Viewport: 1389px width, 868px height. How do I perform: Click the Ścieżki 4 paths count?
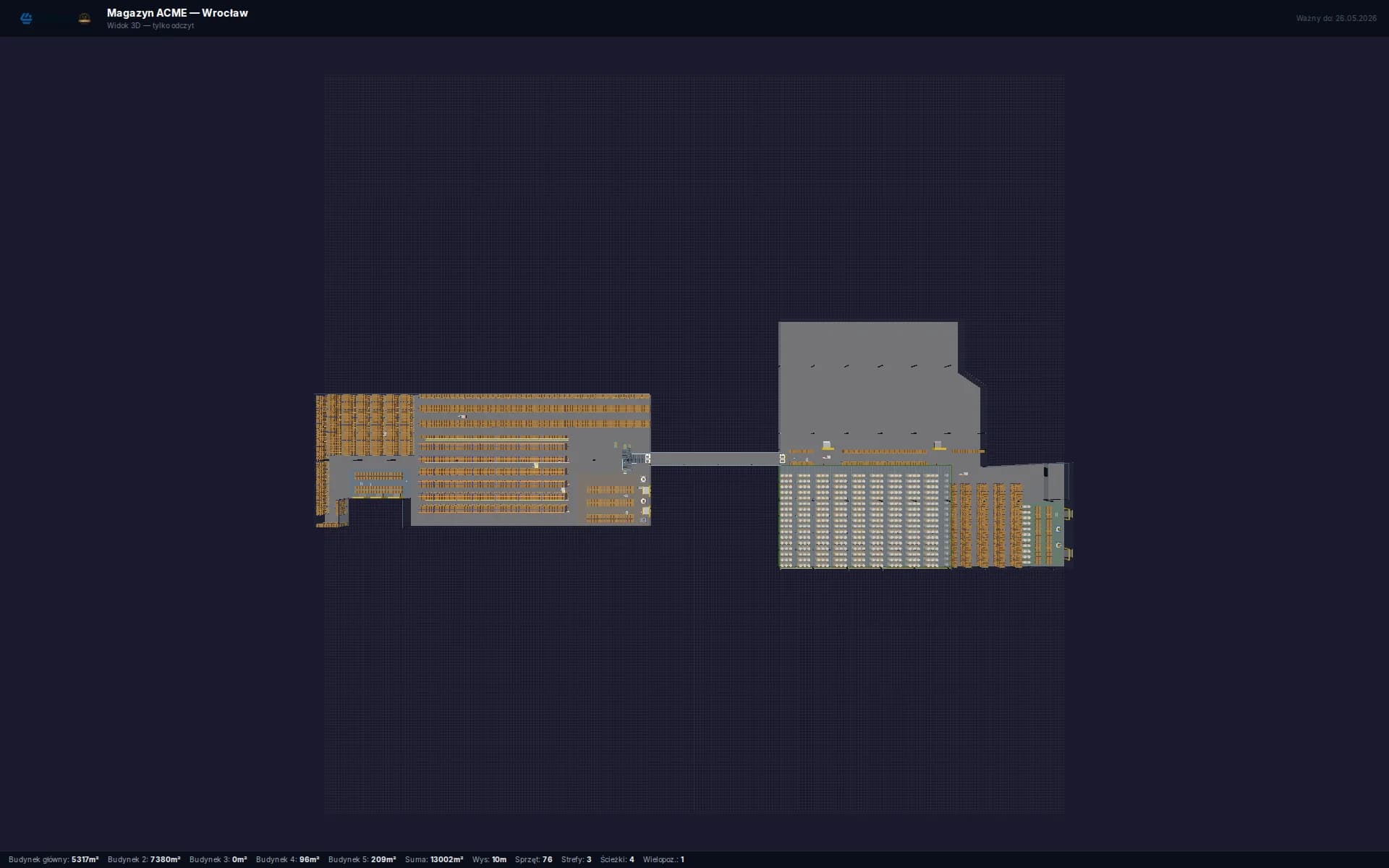coord(617,859)
